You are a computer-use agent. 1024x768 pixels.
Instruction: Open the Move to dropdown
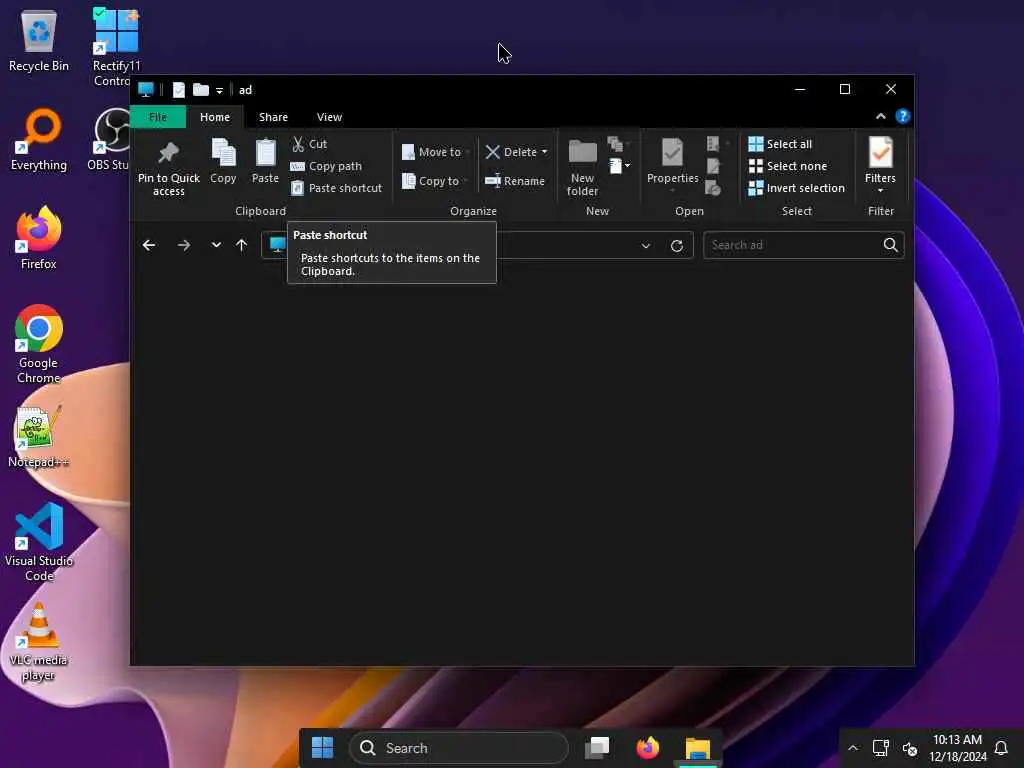[x=436, y=152]
